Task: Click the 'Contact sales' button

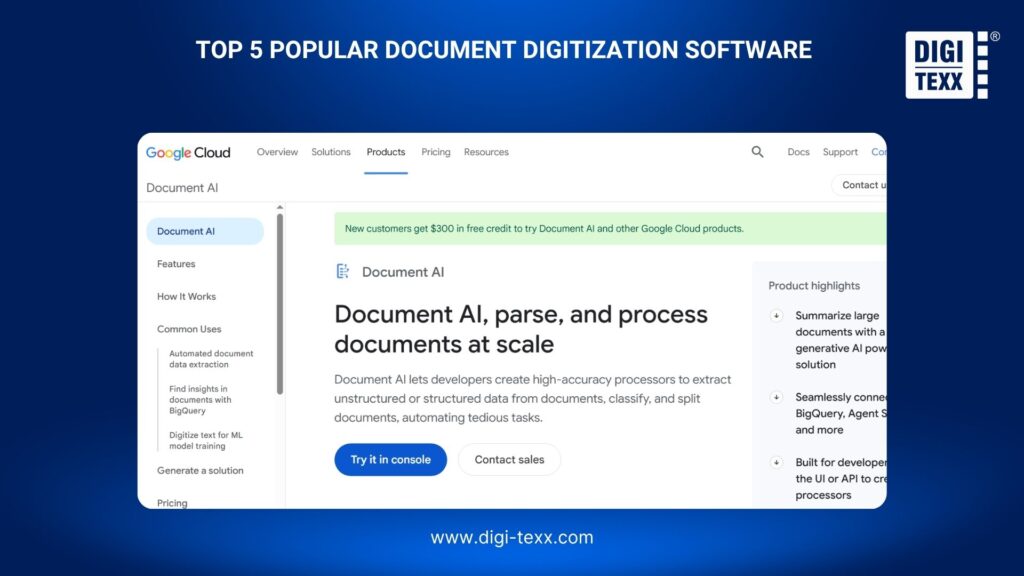Action: point(509,460)
